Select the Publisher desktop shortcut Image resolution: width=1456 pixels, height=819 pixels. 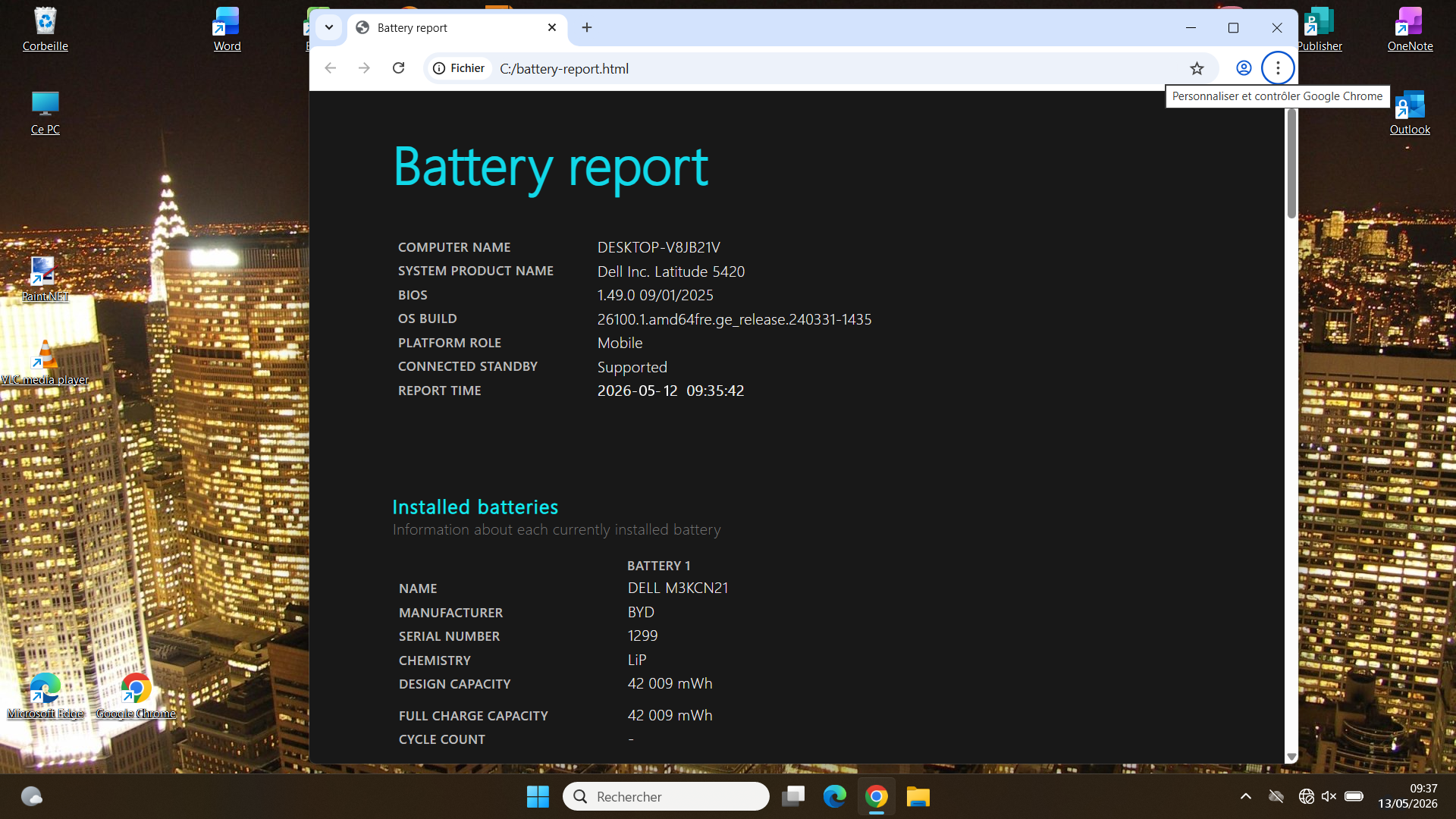1319,30
